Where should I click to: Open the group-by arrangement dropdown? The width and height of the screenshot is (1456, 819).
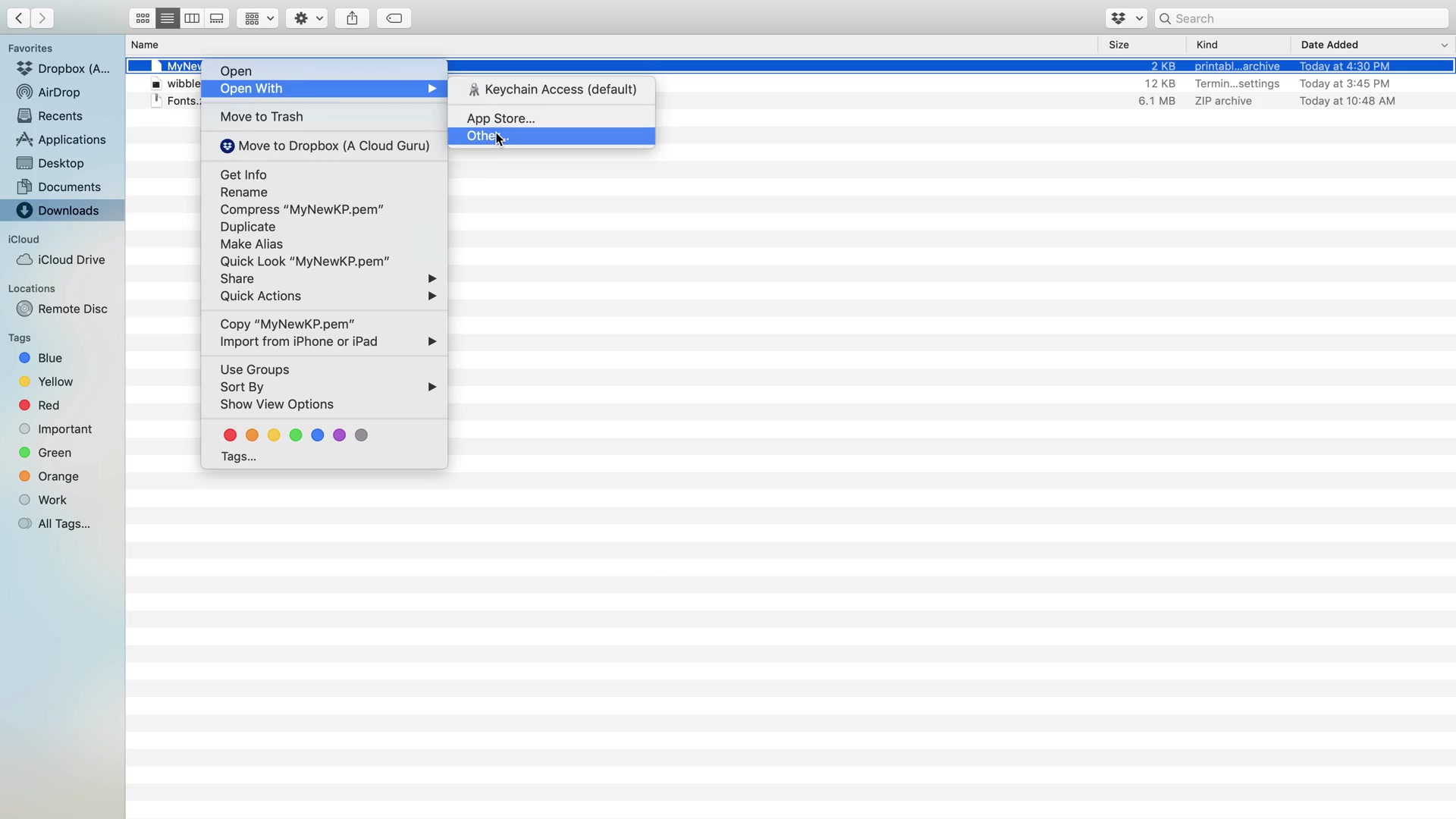point(258,18)
